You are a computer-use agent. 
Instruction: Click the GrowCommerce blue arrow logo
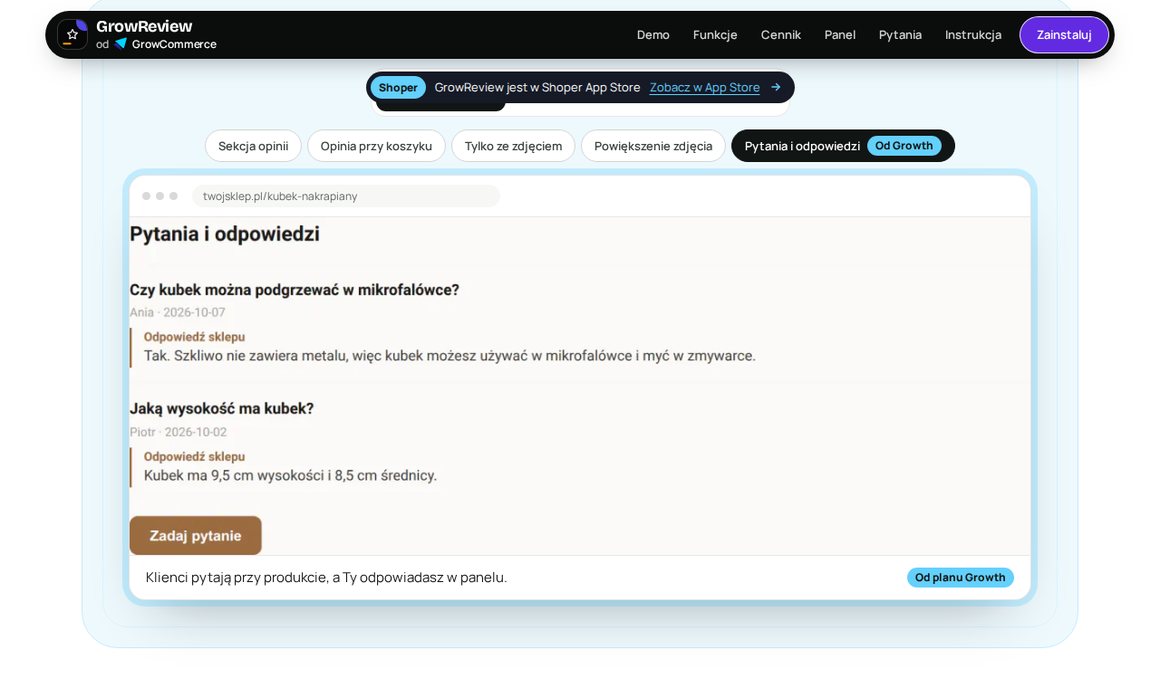pyautogui.click(x=121, y=44)
